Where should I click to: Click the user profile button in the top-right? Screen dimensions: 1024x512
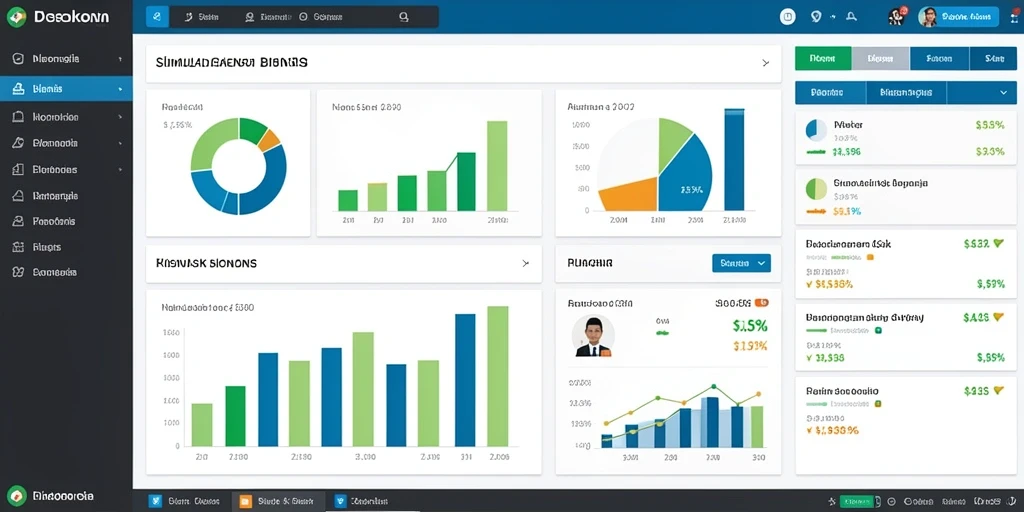tap(958, 17)
